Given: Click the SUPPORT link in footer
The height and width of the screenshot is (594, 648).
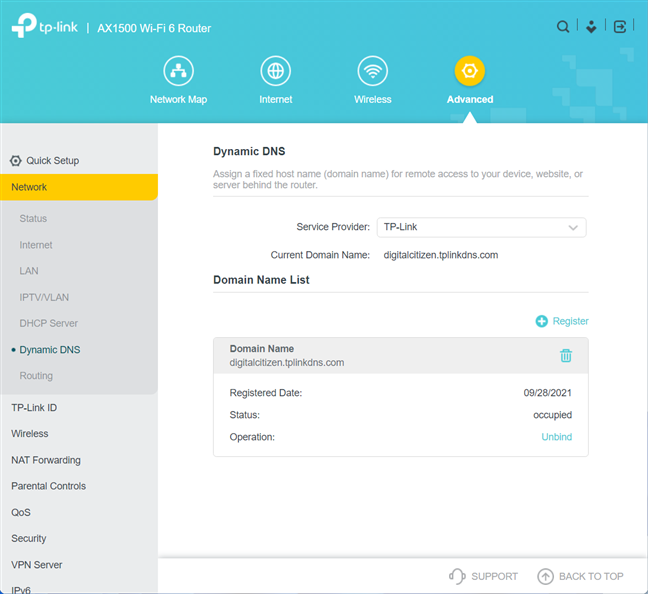Looking at the screenshot, I should 484,576.
